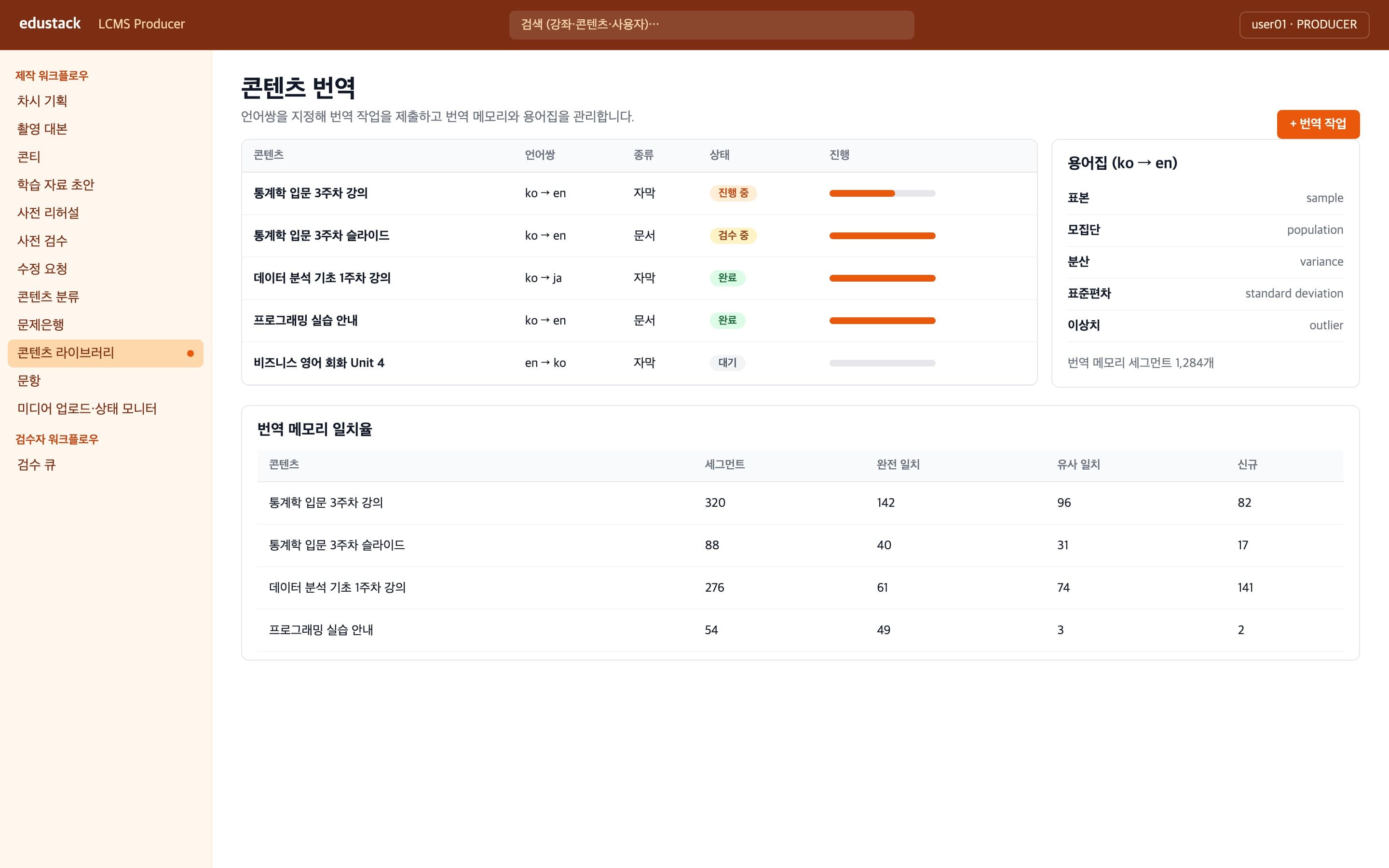Open the 문제은행 sidebar item

[106, 325]
